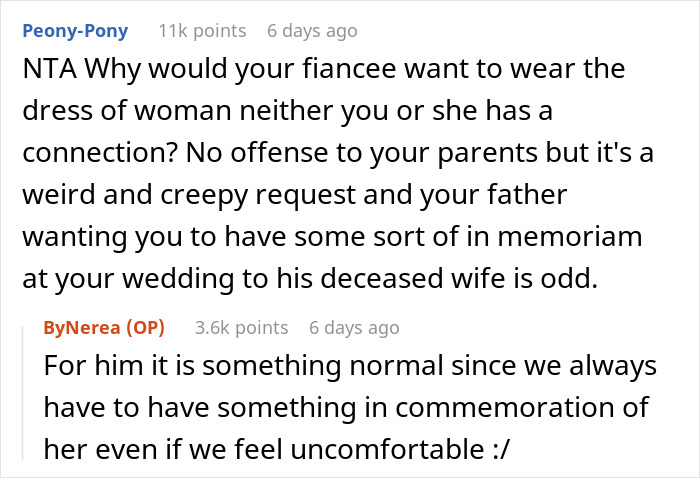Click the NTA verdict word
700x478 pixels.
point(50,69)
